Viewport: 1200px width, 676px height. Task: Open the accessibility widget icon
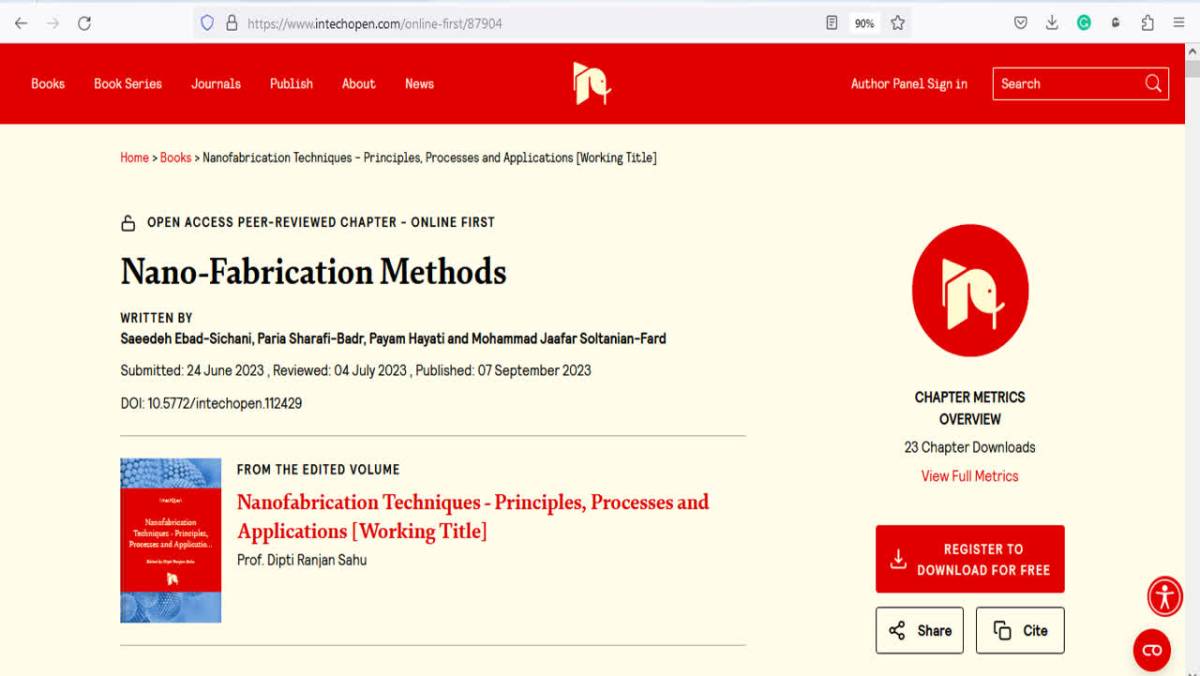[1164, 597]
